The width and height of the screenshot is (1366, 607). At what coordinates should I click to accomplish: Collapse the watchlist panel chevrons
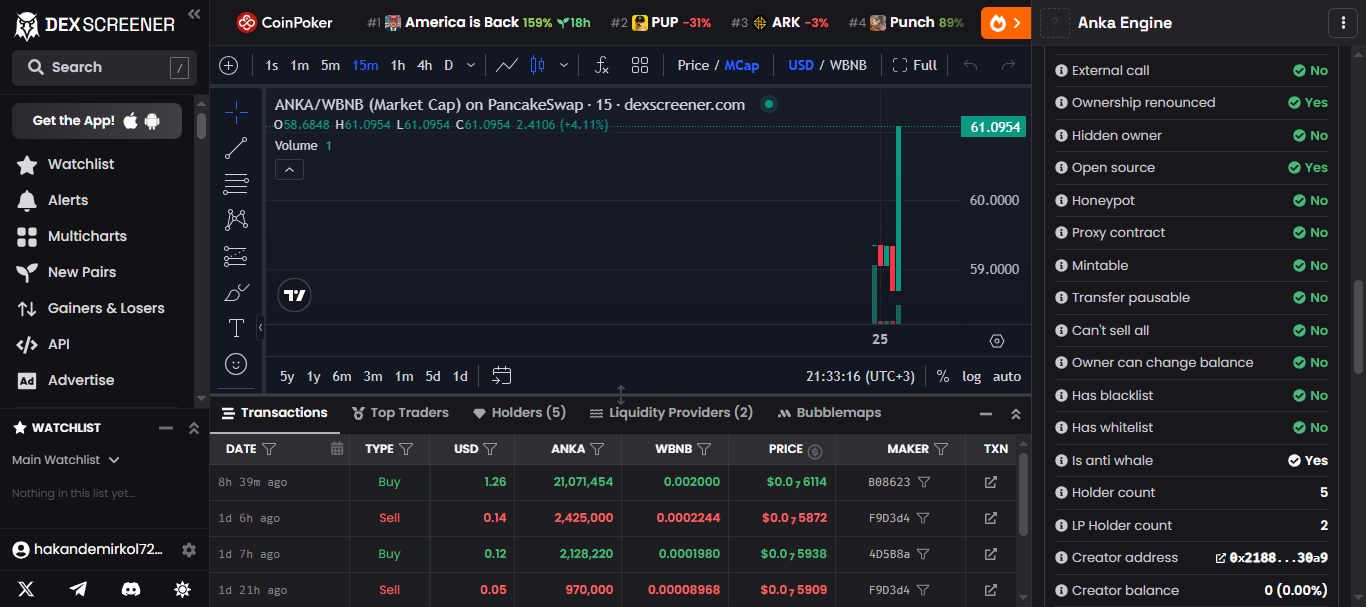tap(194, 428)
